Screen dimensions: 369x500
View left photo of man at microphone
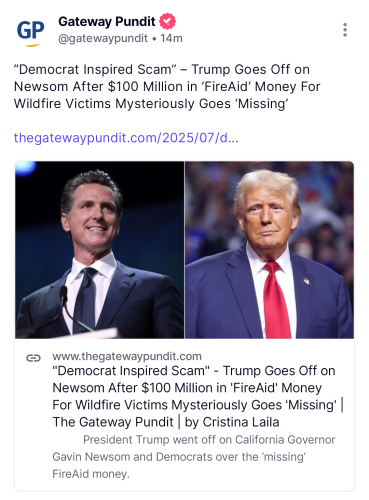(99, 250)
